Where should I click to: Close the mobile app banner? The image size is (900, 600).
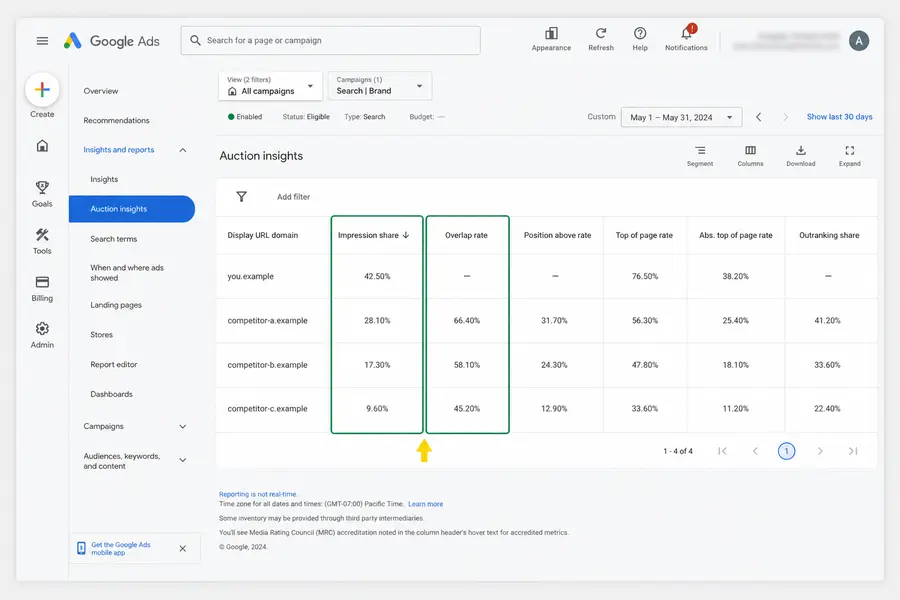click(183, 548)
